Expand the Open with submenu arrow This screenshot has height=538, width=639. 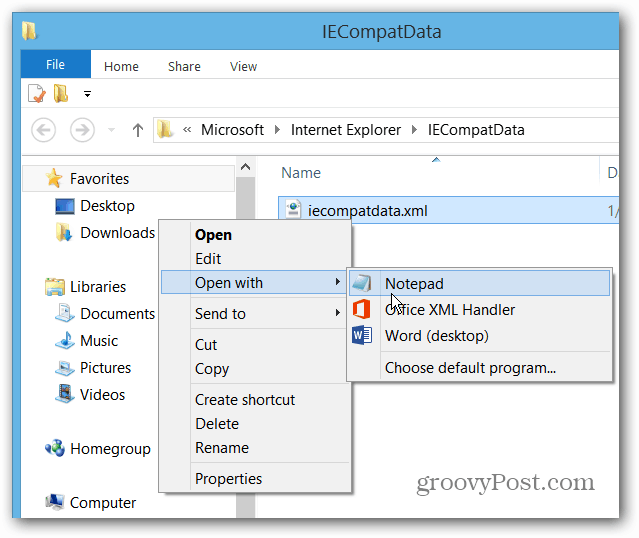[x=337, y=281]
